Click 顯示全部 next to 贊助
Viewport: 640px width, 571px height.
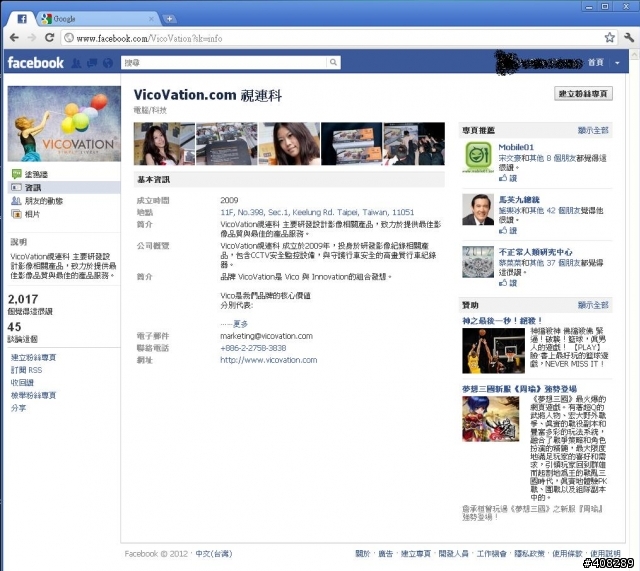tap(593, 305)
